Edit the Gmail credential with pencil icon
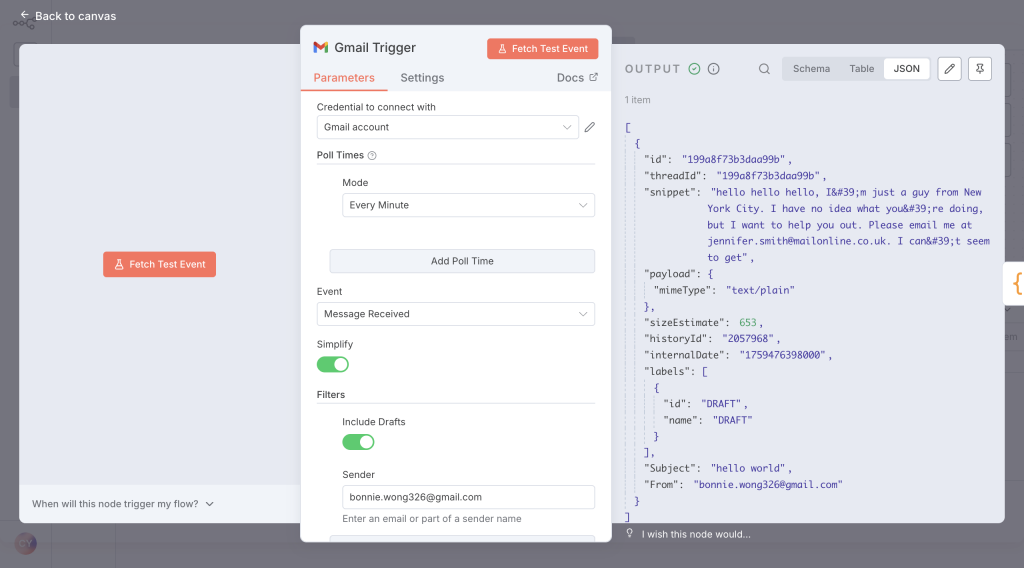 pyautogui.click(x=590, y=127)
